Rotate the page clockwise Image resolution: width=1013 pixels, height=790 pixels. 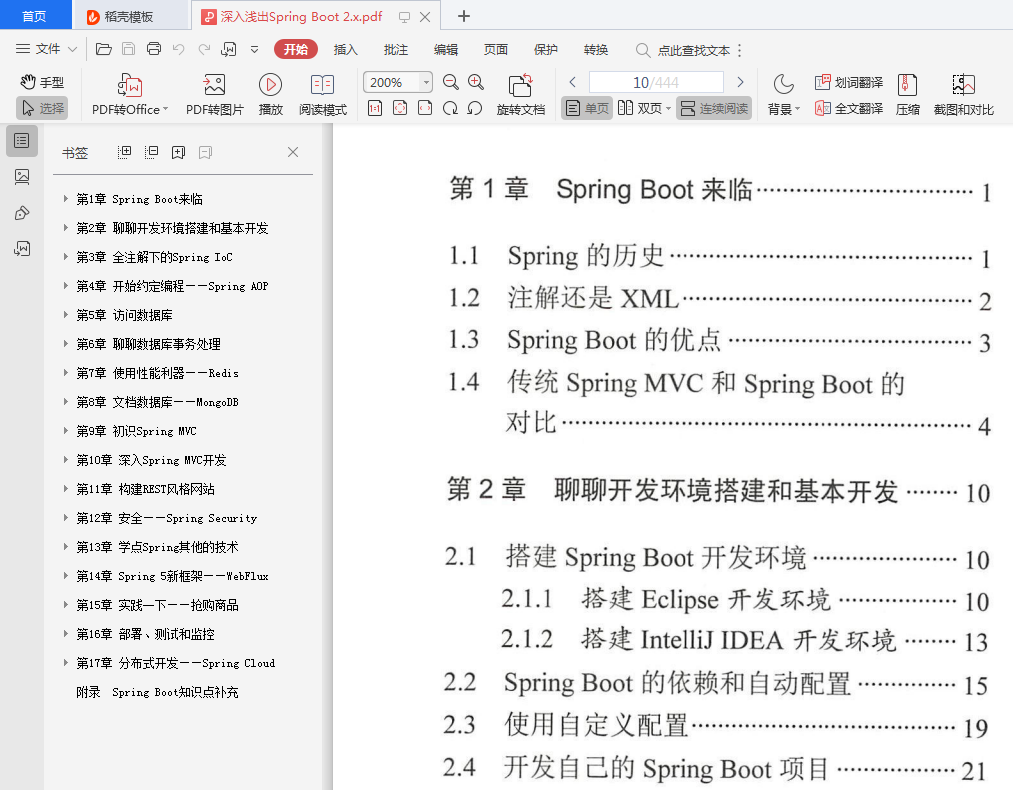click(x=450, y=108)
